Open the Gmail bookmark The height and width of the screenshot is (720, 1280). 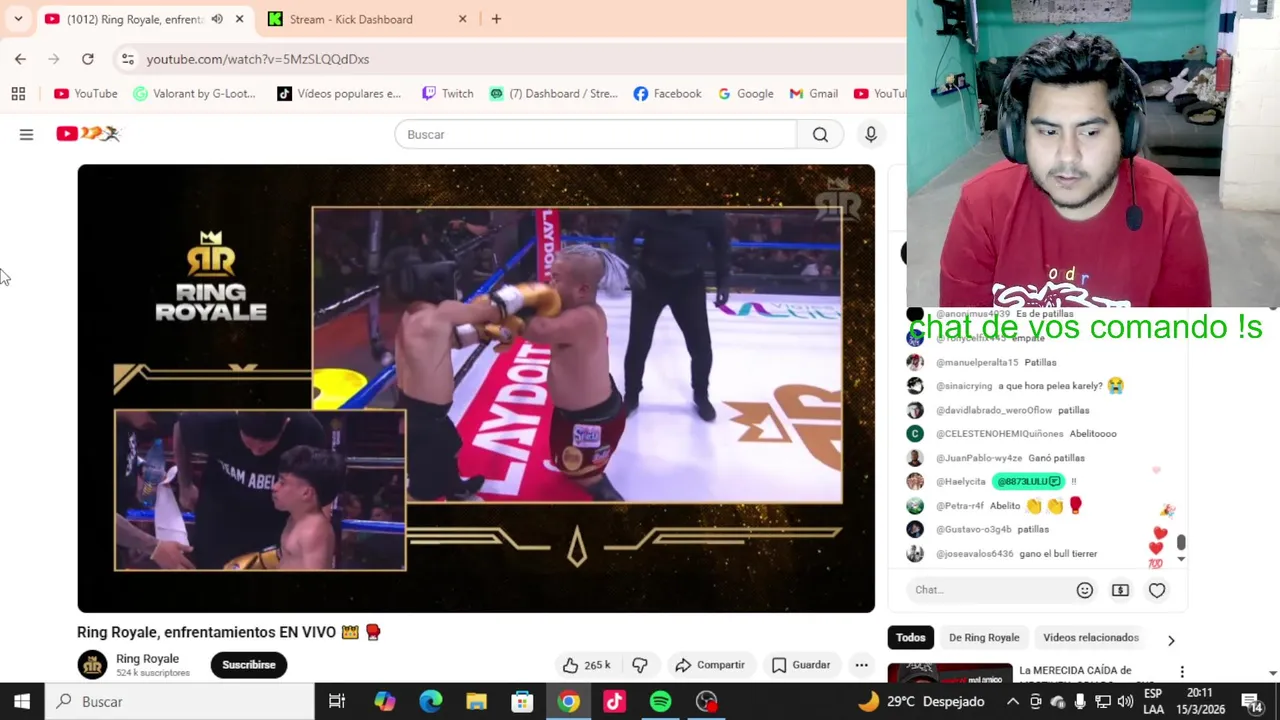click(813, 94)
